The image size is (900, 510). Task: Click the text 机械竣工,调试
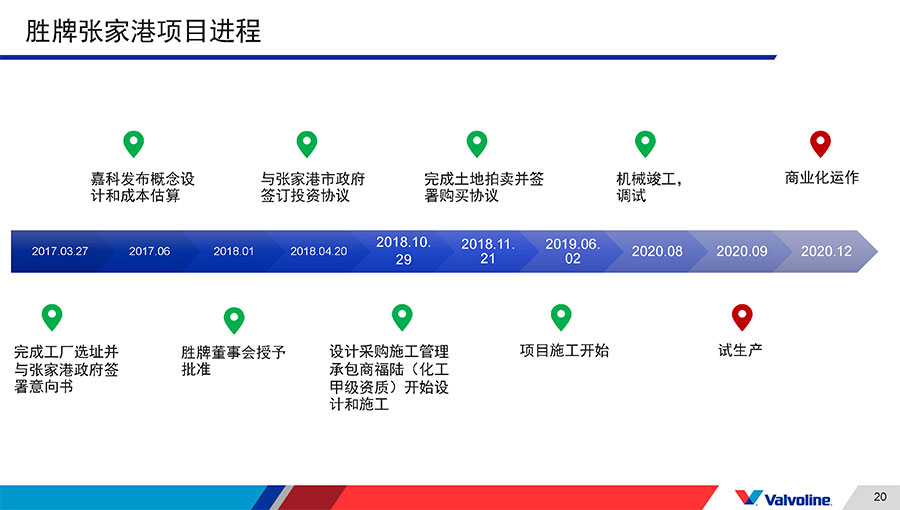[649, 187]
